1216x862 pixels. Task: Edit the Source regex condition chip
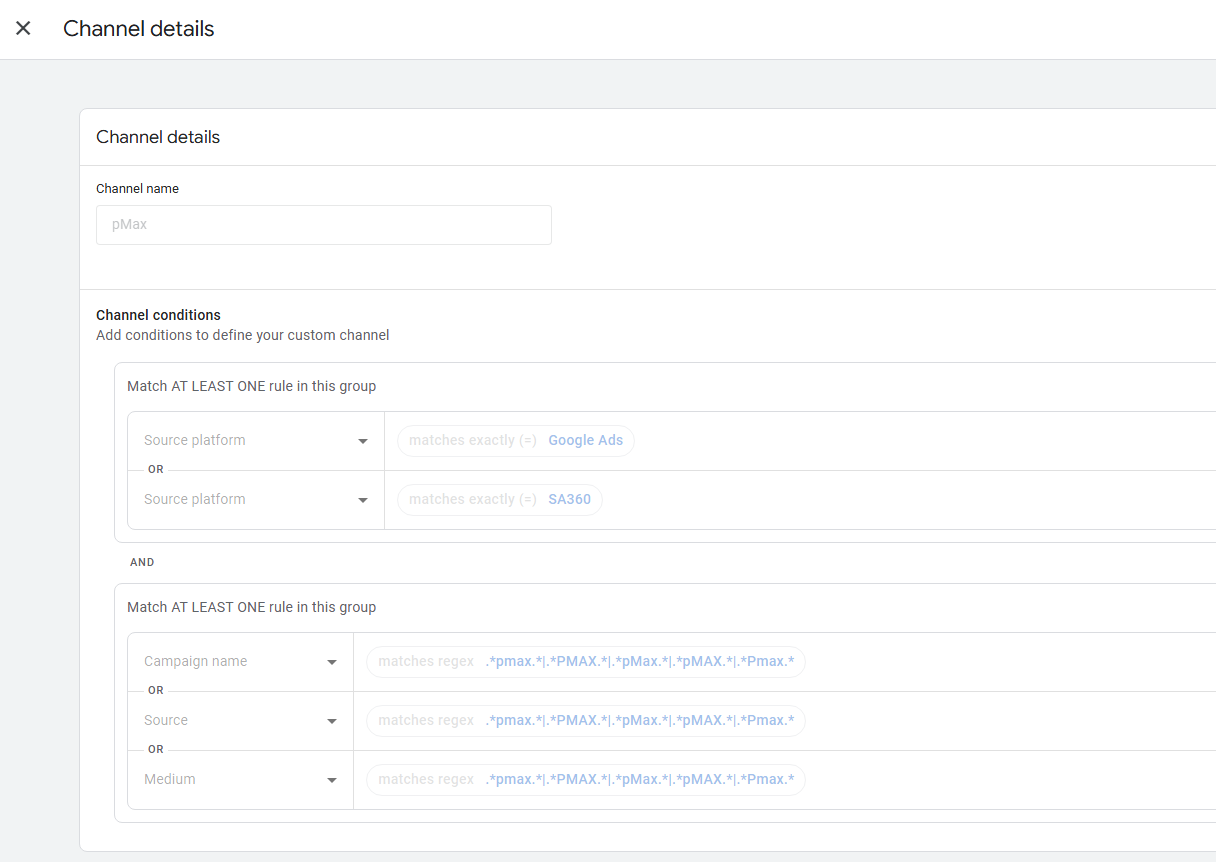click(x=585, y=721)
